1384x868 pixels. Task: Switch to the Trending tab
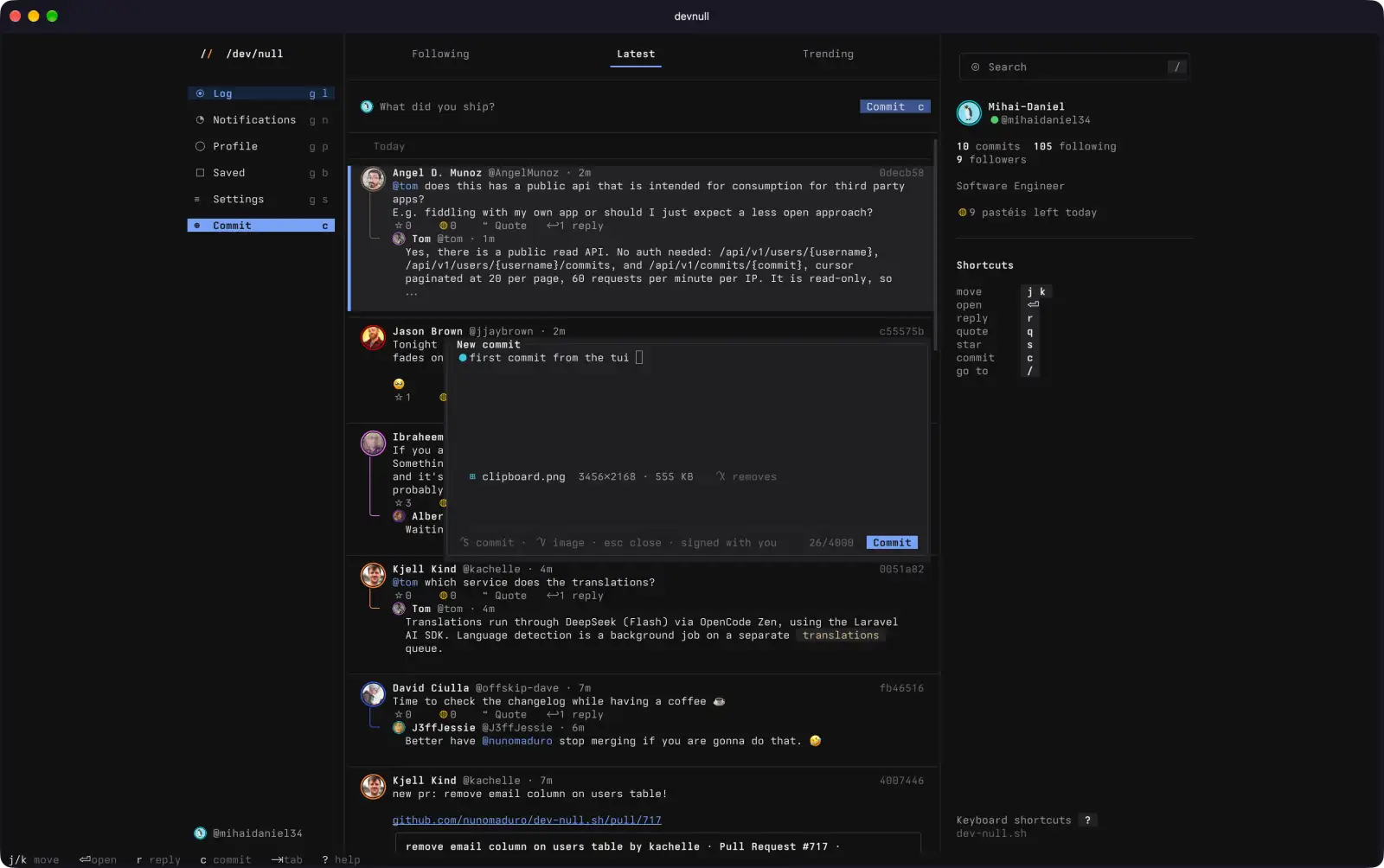828,54
